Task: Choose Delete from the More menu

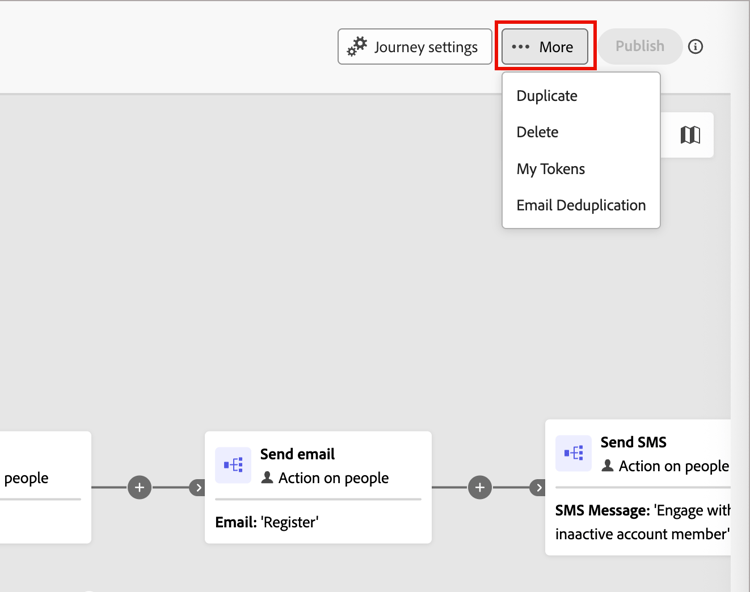Action: 581,132
